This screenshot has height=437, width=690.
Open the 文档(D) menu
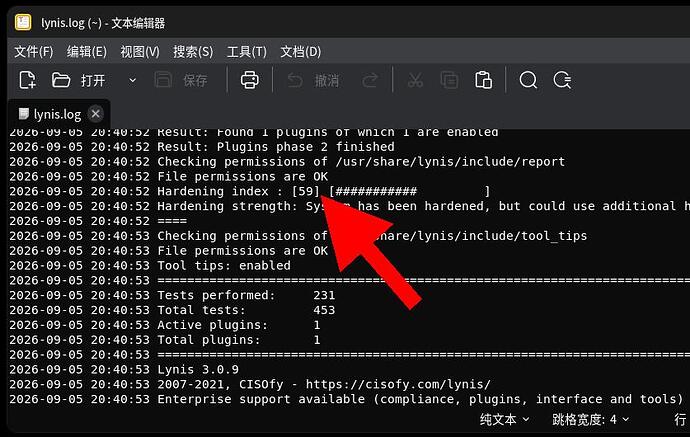click(301, 51)
